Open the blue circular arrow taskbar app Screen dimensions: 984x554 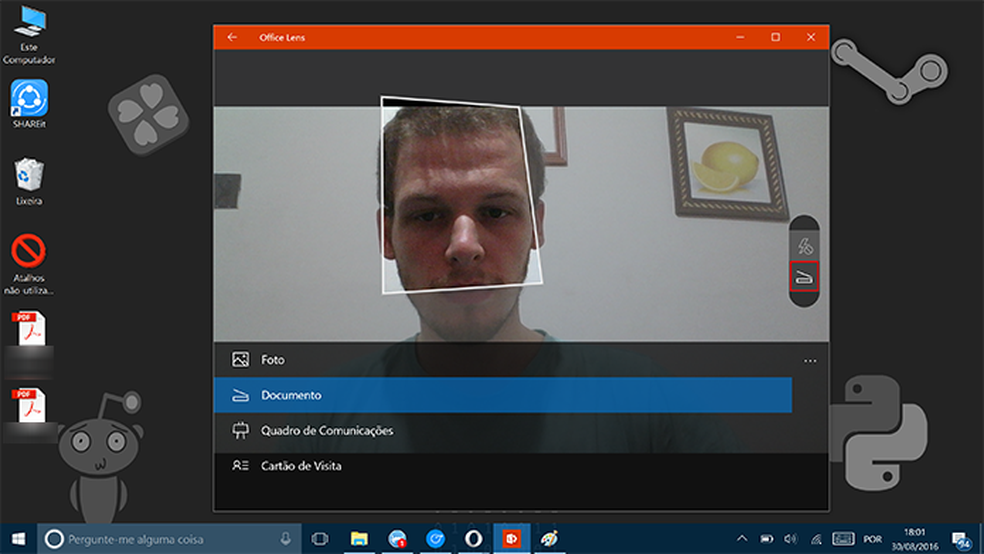click(436, 539)
